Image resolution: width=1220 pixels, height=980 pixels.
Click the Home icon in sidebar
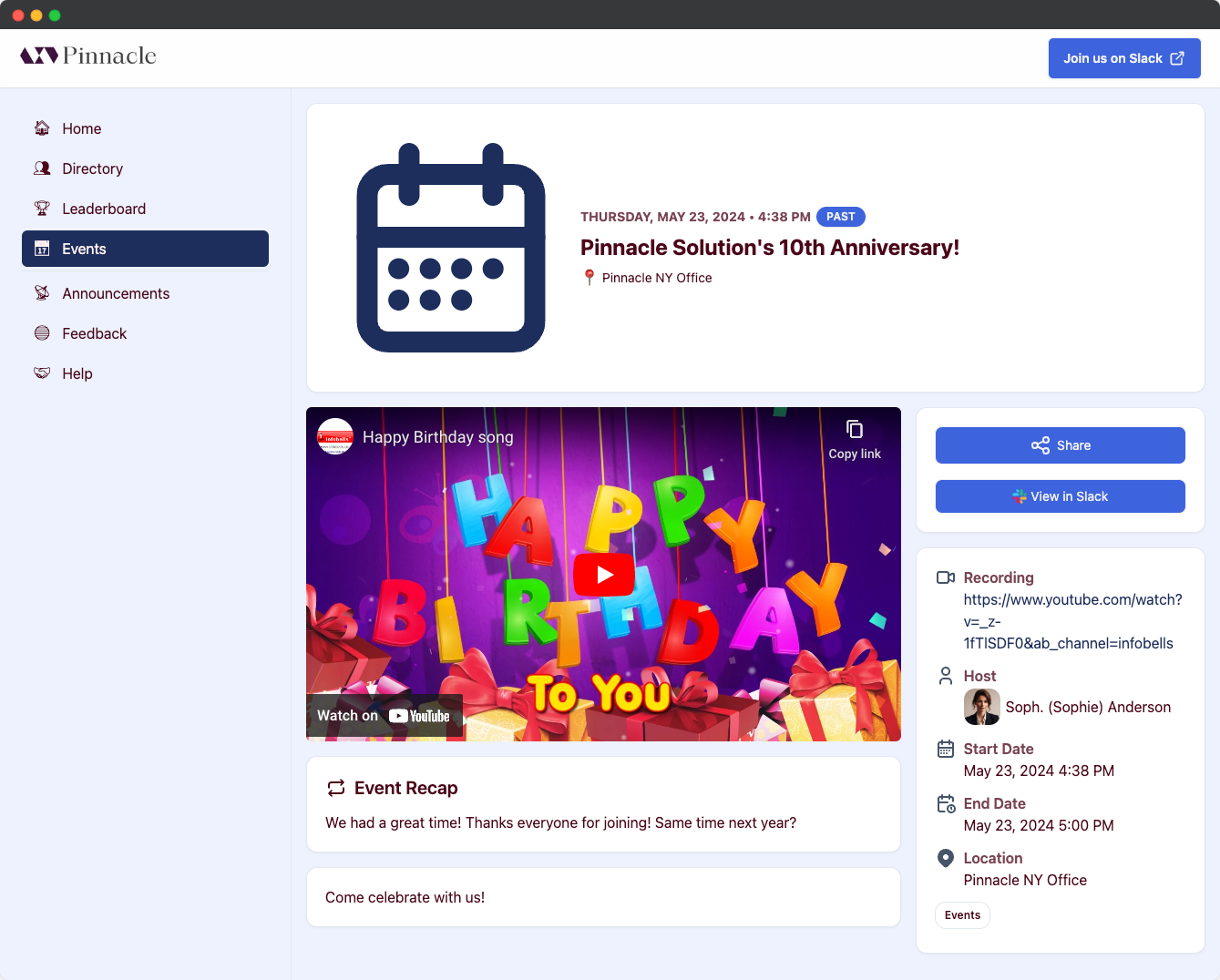pos(42,128)
